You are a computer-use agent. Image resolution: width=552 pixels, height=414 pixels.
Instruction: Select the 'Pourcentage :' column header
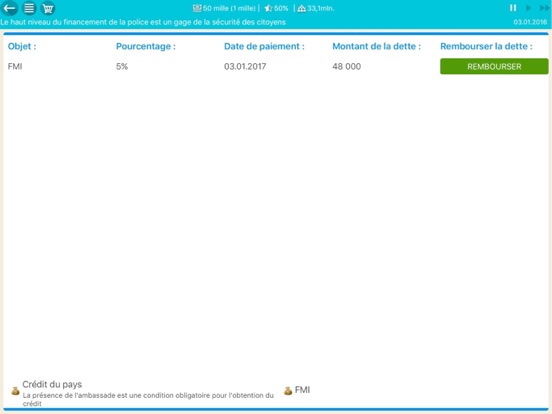point(146,46)
